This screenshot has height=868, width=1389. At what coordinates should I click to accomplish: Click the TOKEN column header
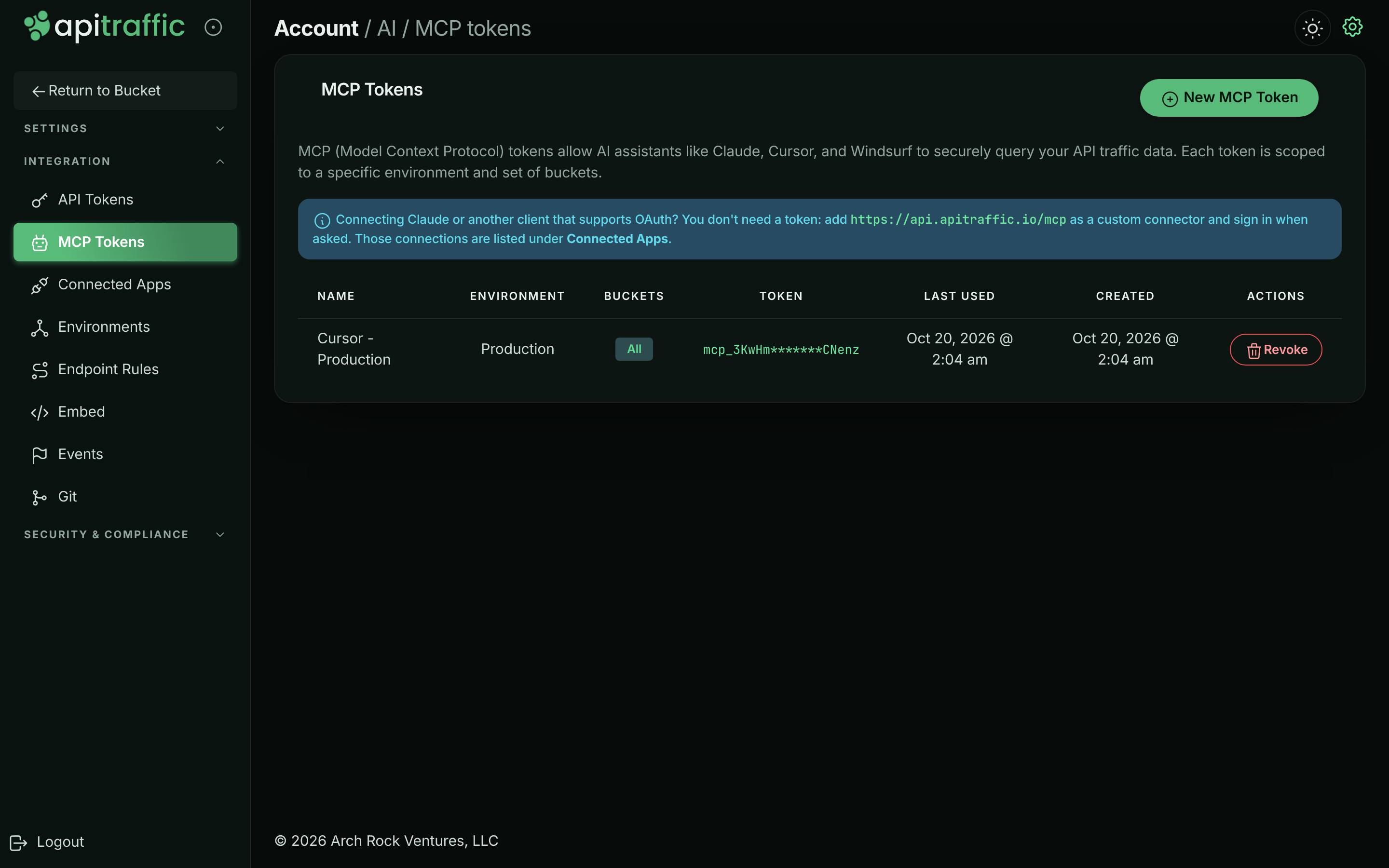781,296
